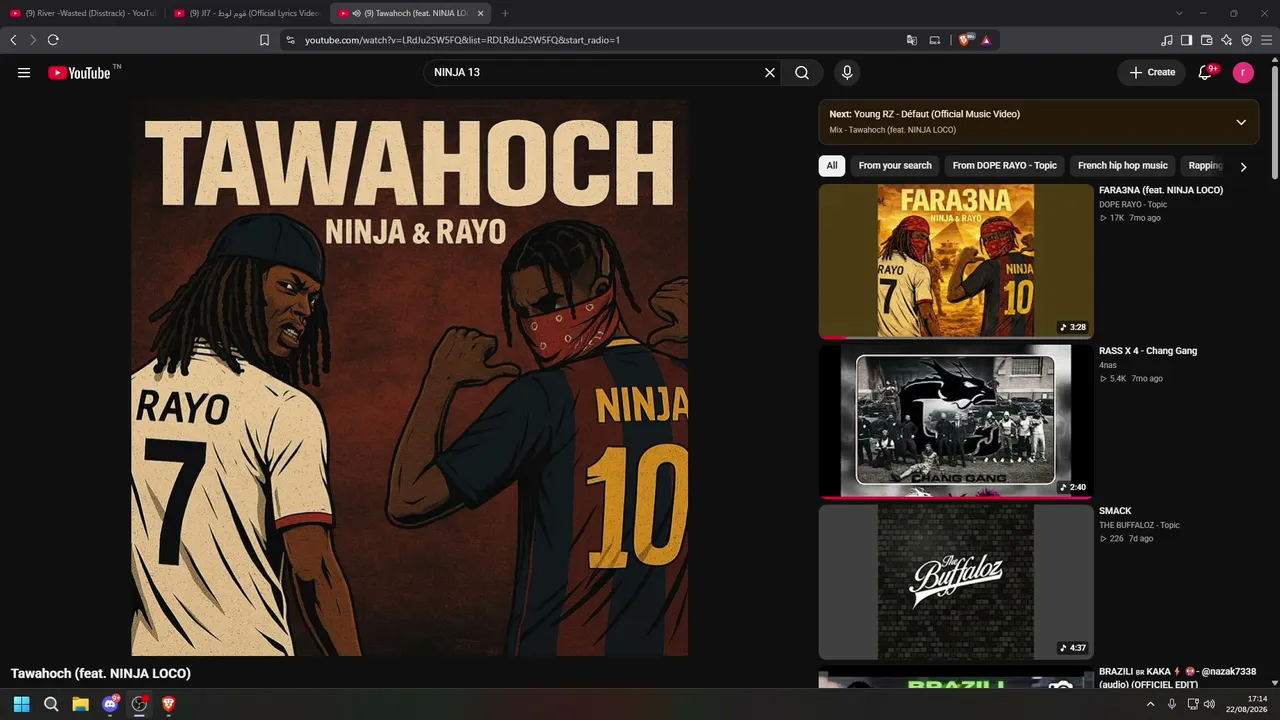Open THE BUFFALOZ - Topic channel
Screen dimensions: 1280x720
[x=1140, y=525]
